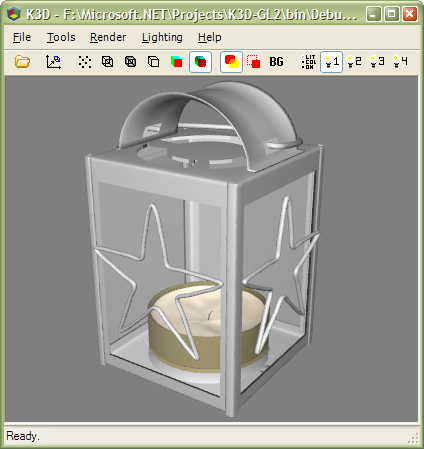This screenshot has width=424, height=449.
Task: Toggle the overlapping color circles blending button
Action: pyautogui.click(x=231, y=62)
